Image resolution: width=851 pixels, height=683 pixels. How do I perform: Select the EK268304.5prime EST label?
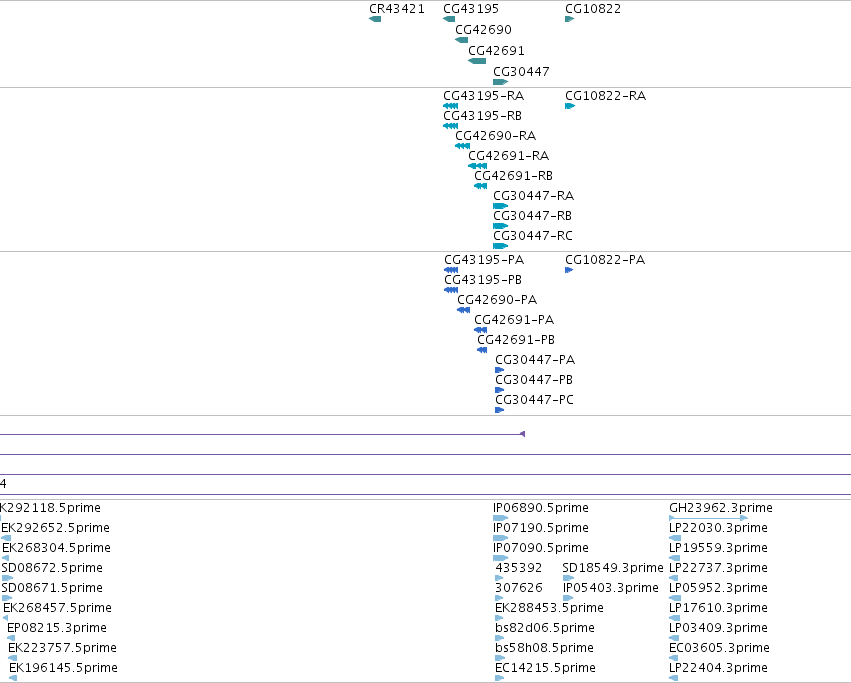point(56,548)
